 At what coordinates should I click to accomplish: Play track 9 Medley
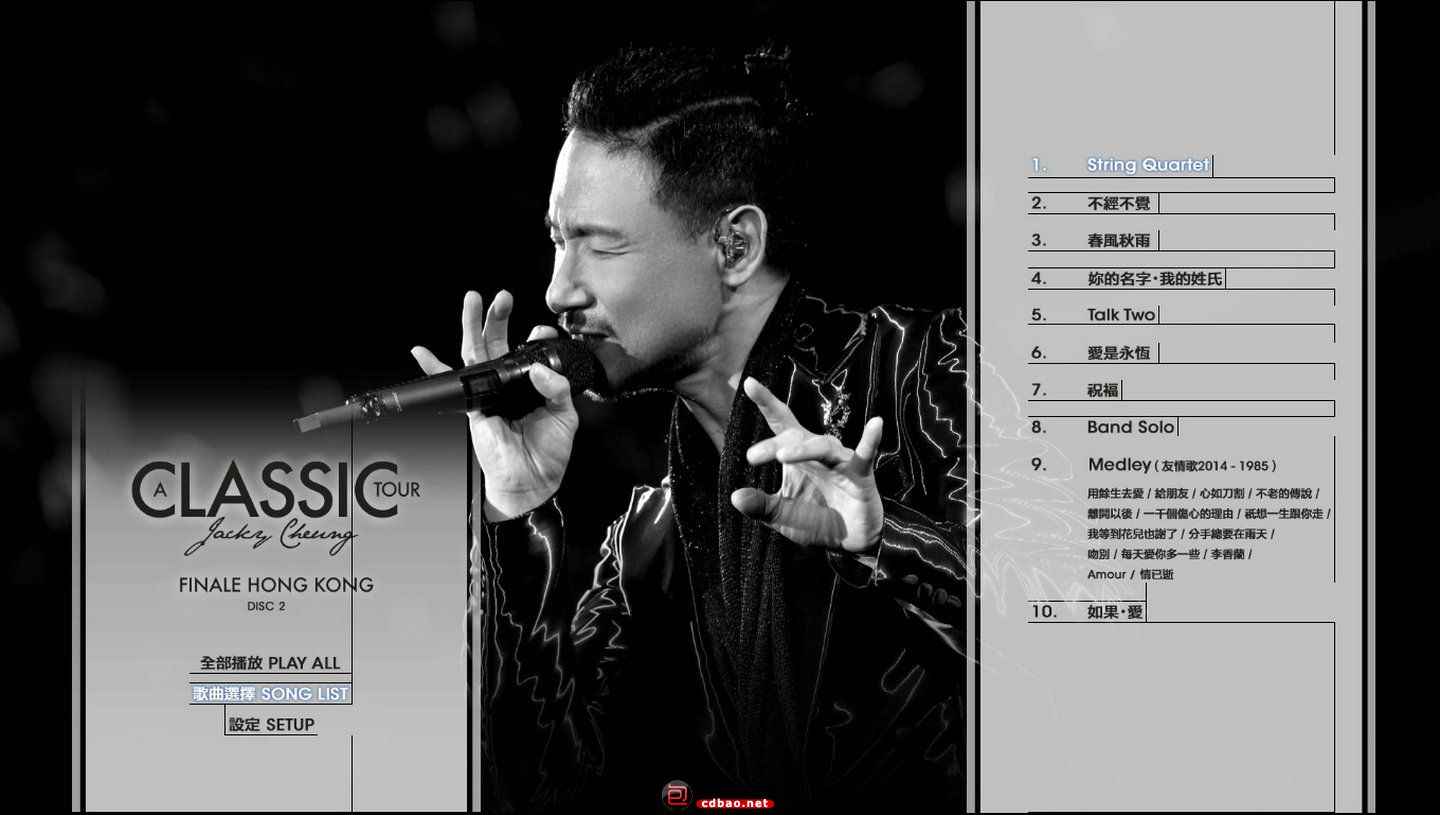(x=1154, y=465)
